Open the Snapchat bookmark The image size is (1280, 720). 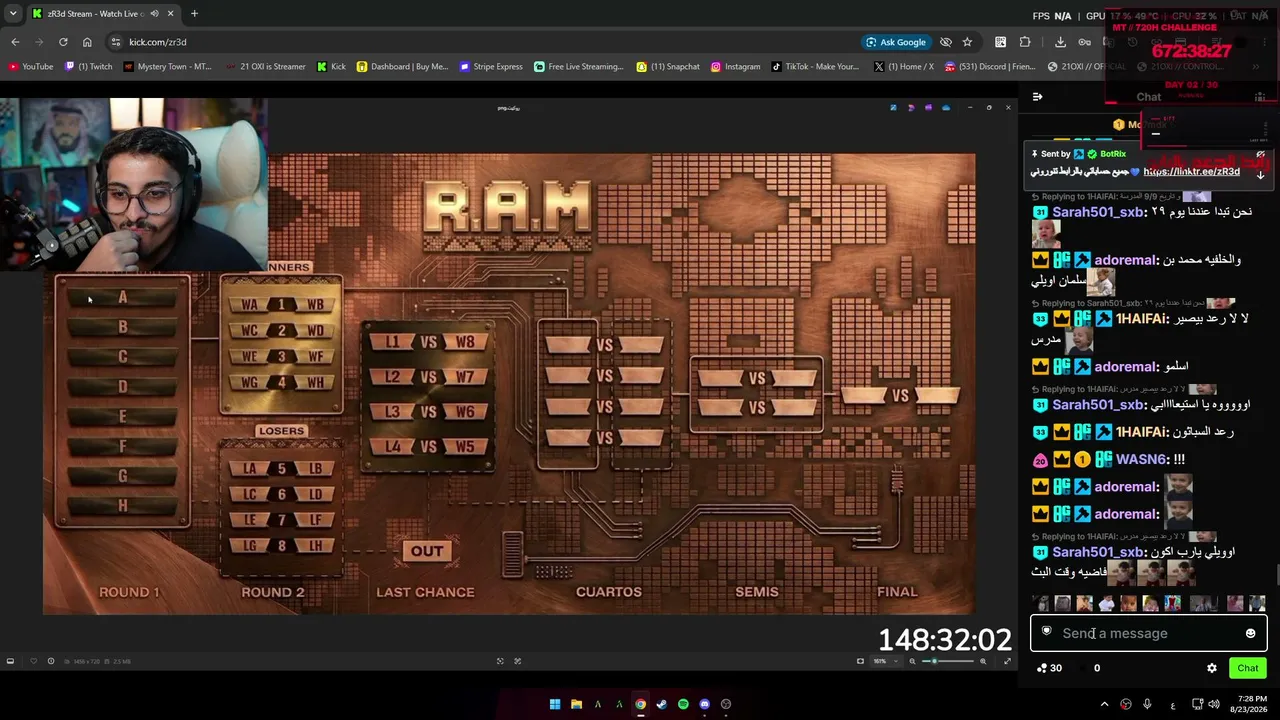668,67
